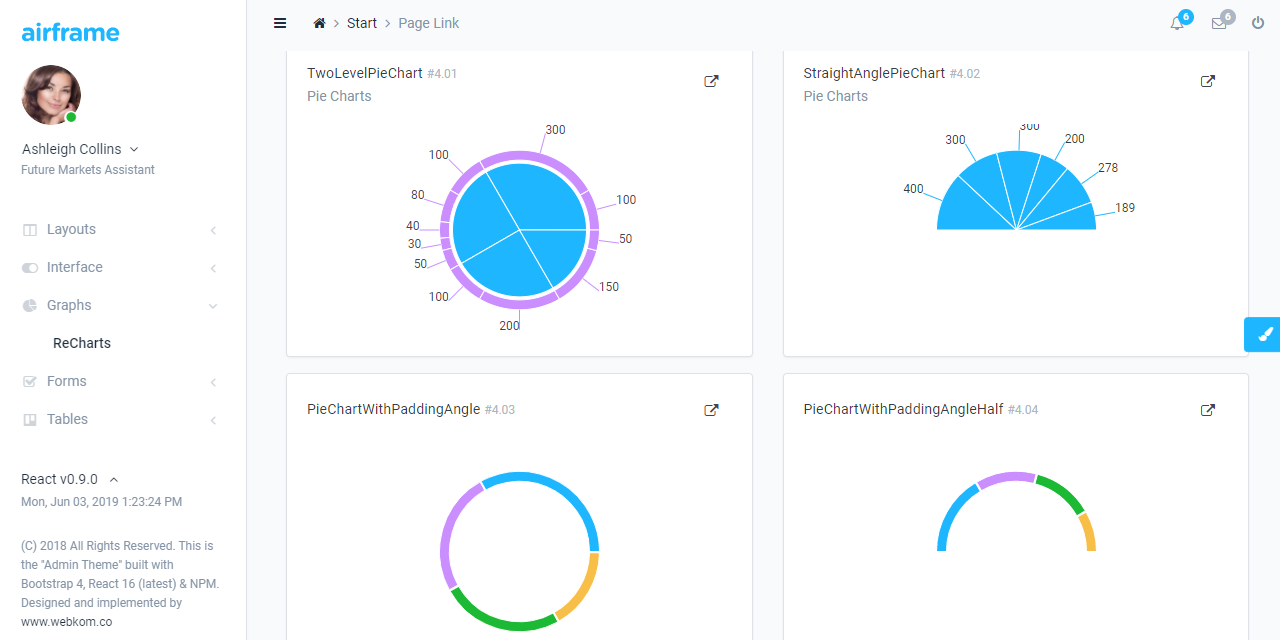Screen dimensions: 1280x640
Task: Select Start in the breadcrumb trail
Action: (361, 22)
